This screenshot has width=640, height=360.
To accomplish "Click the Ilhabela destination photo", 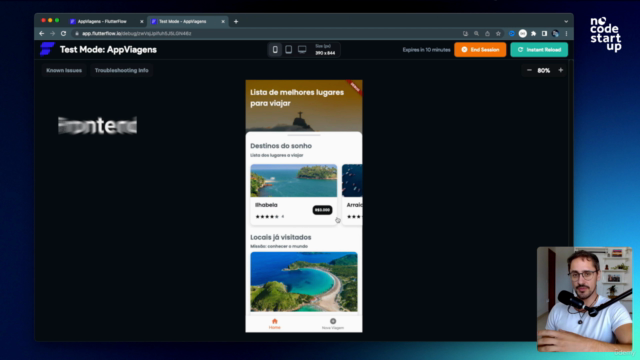I will click(x=293, y=180).
